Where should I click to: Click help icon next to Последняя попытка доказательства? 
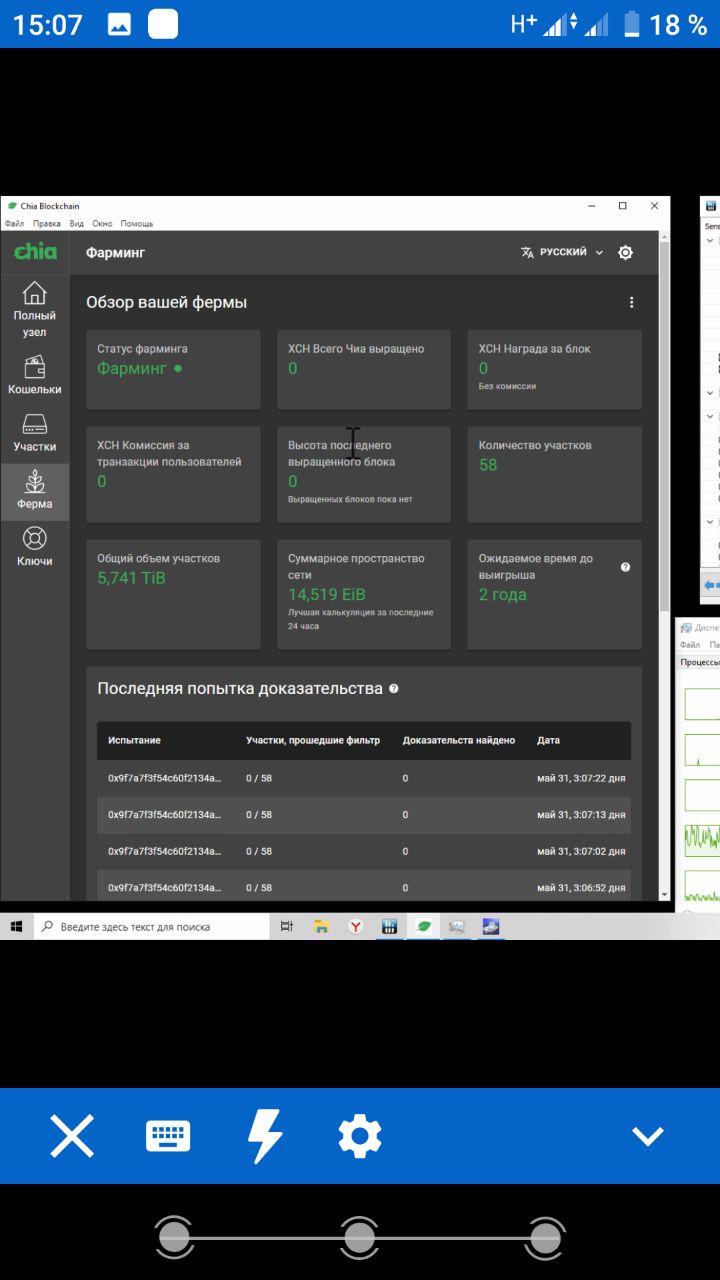point(394,689)
